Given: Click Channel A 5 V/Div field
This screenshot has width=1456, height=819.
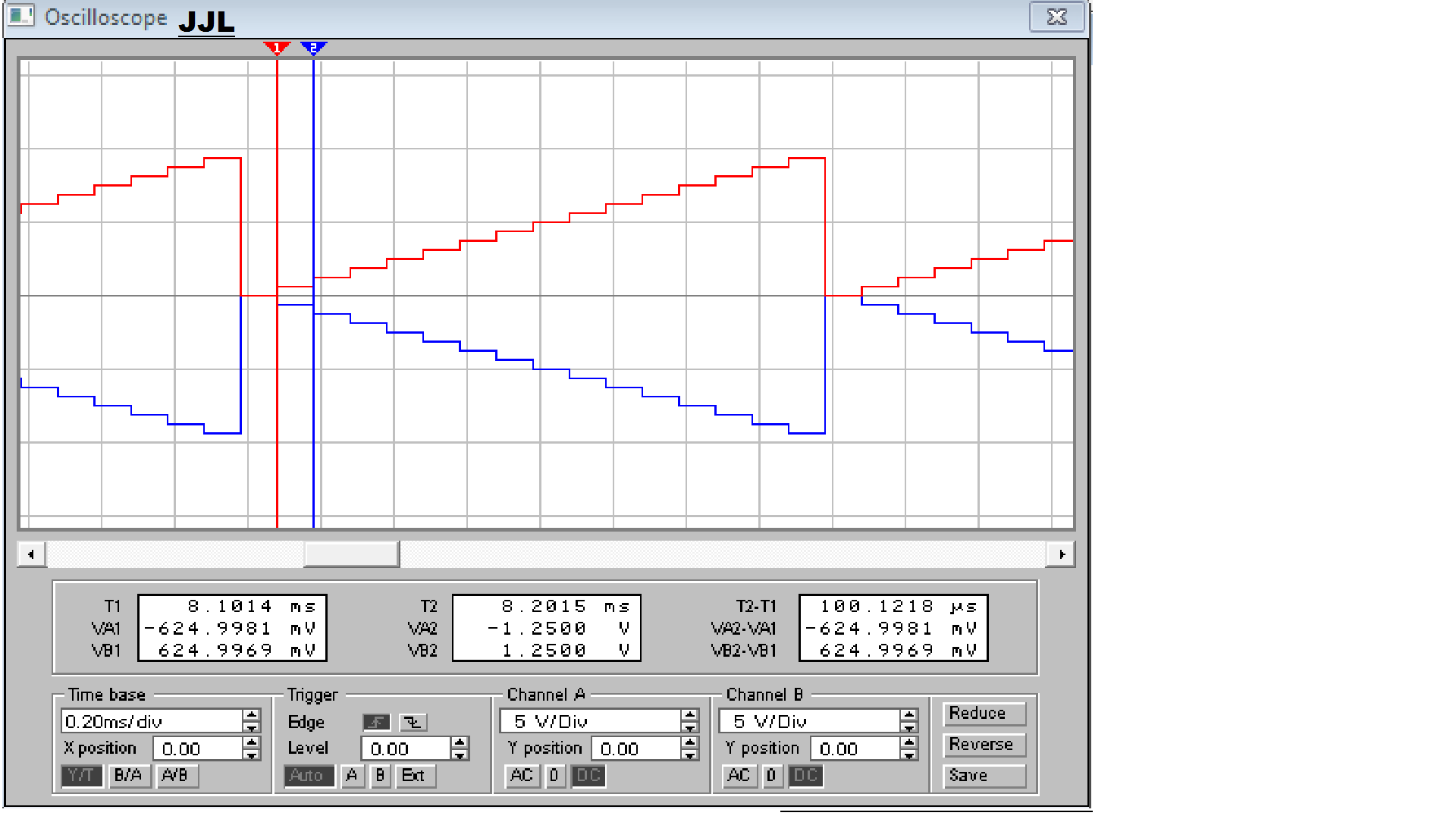Looking at the screenshot, I should pyautogui.click(x=590, y=721).
